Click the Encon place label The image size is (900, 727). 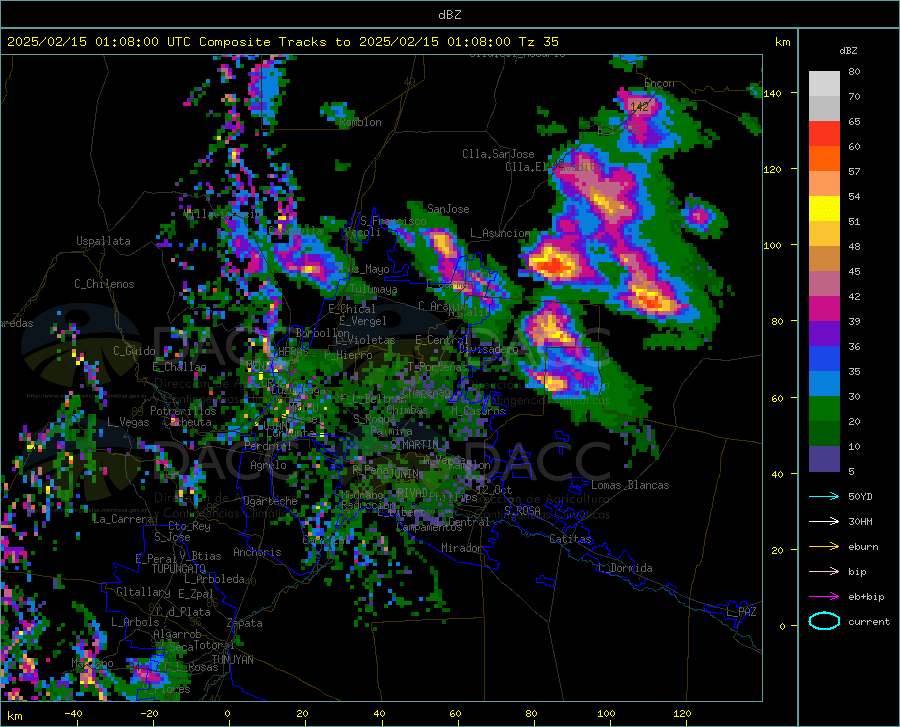coord(659,83)
